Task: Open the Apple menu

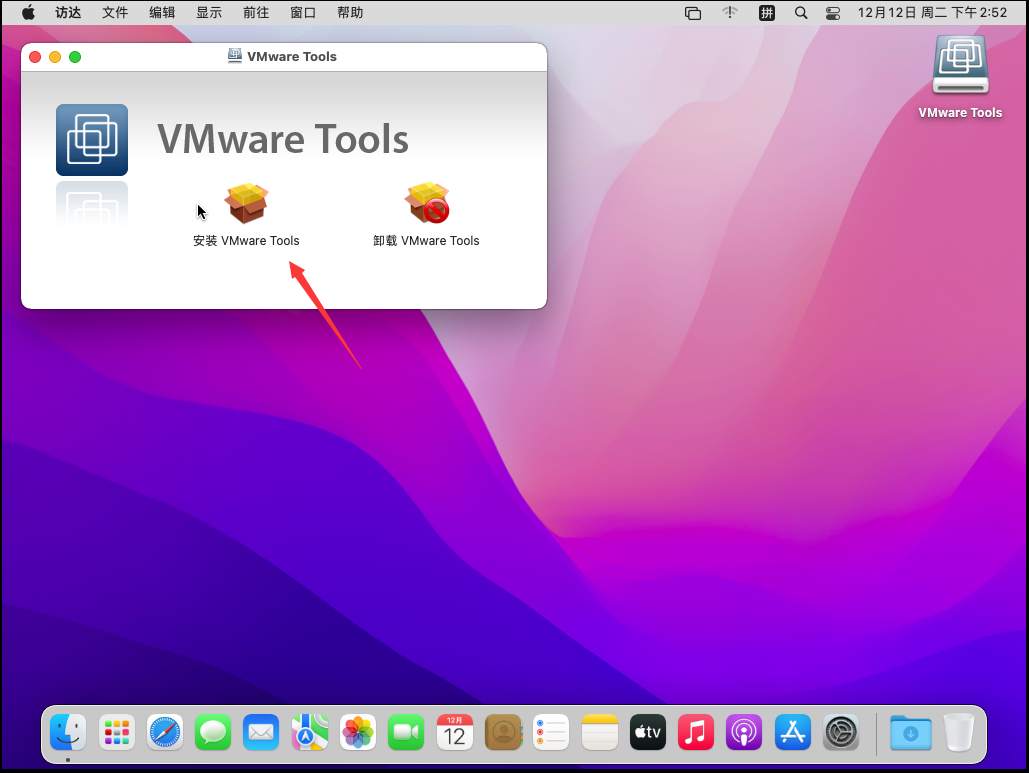Action: (x=28, y=12)
